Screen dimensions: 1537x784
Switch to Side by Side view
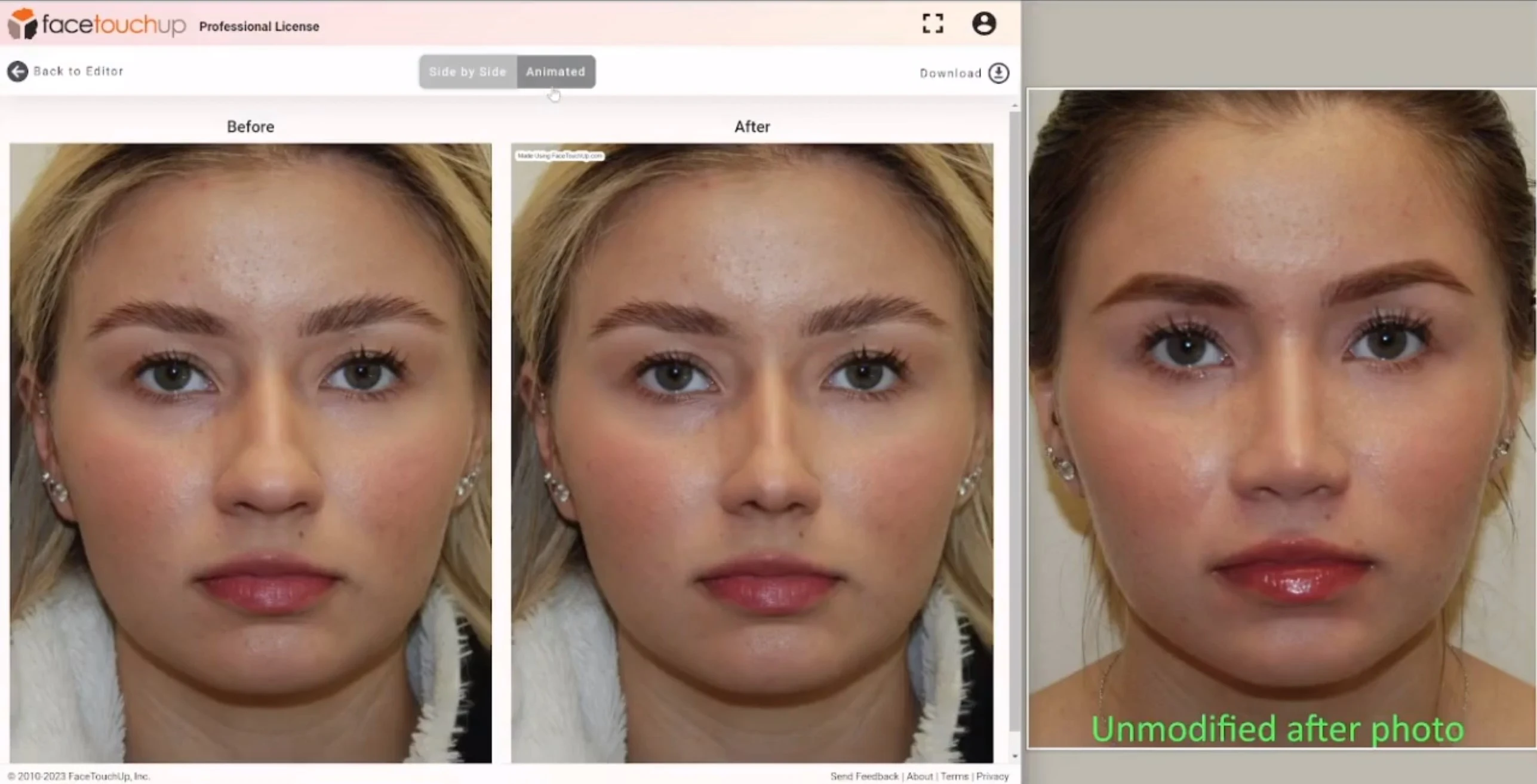pyautogui.click(x=468, y=72)
